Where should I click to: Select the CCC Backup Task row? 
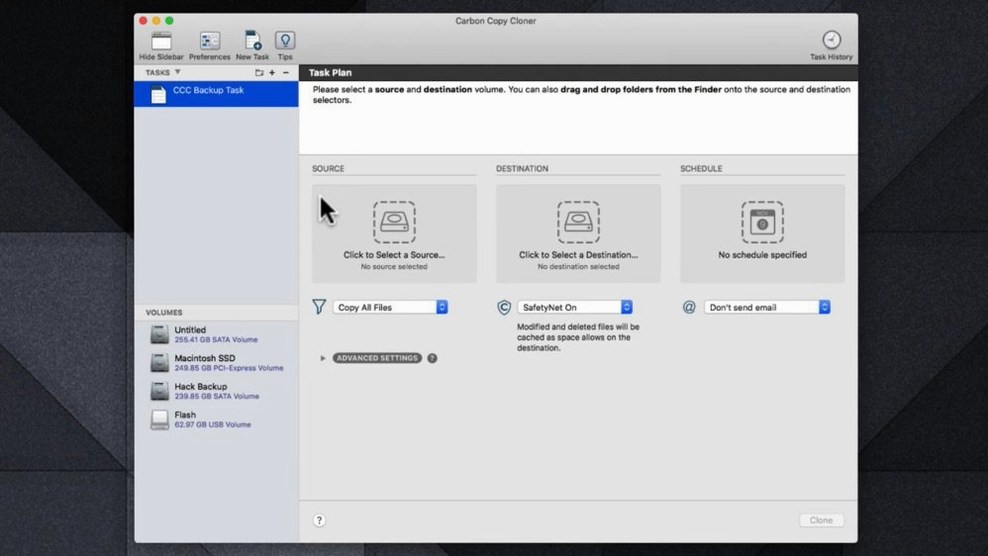[x=216, y=94]
